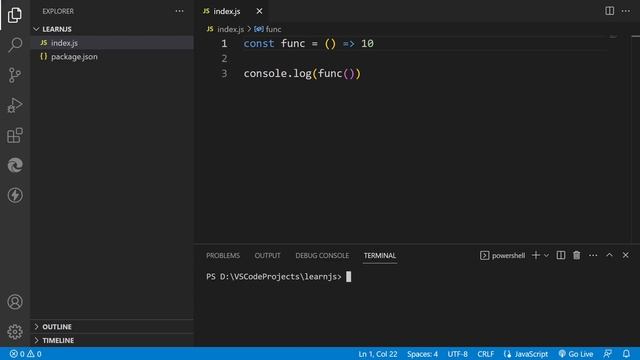Open terminal panel more actions ellipsis
This screenshot has width=640, height=360.
593,255
